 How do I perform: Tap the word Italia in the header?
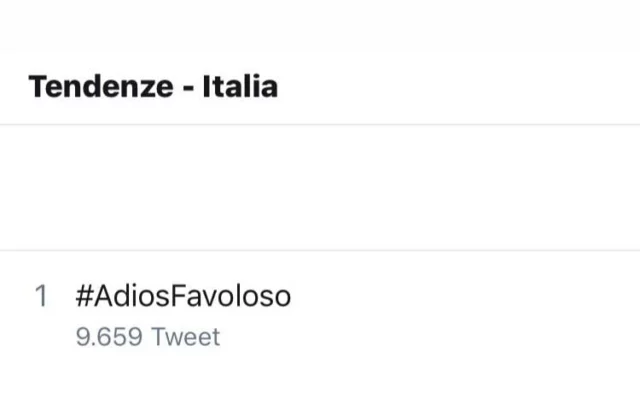[x=240, y=86]
